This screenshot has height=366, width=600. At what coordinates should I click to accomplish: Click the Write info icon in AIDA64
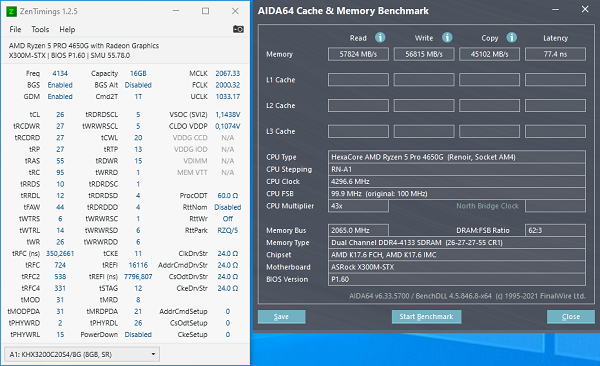447,38
